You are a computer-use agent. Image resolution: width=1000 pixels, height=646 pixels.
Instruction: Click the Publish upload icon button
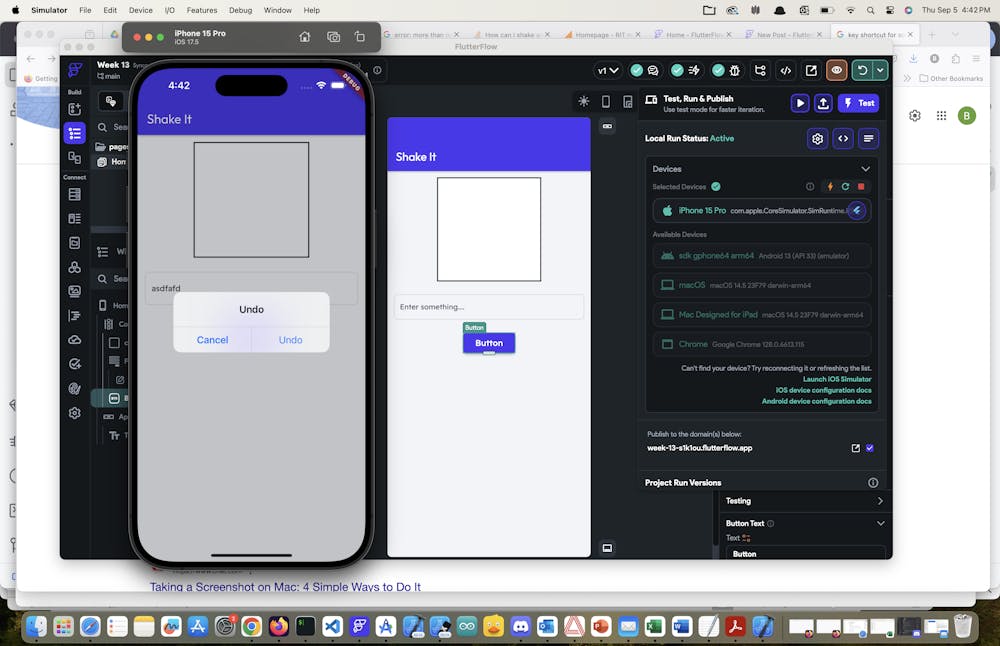click(x=823, y=103)
